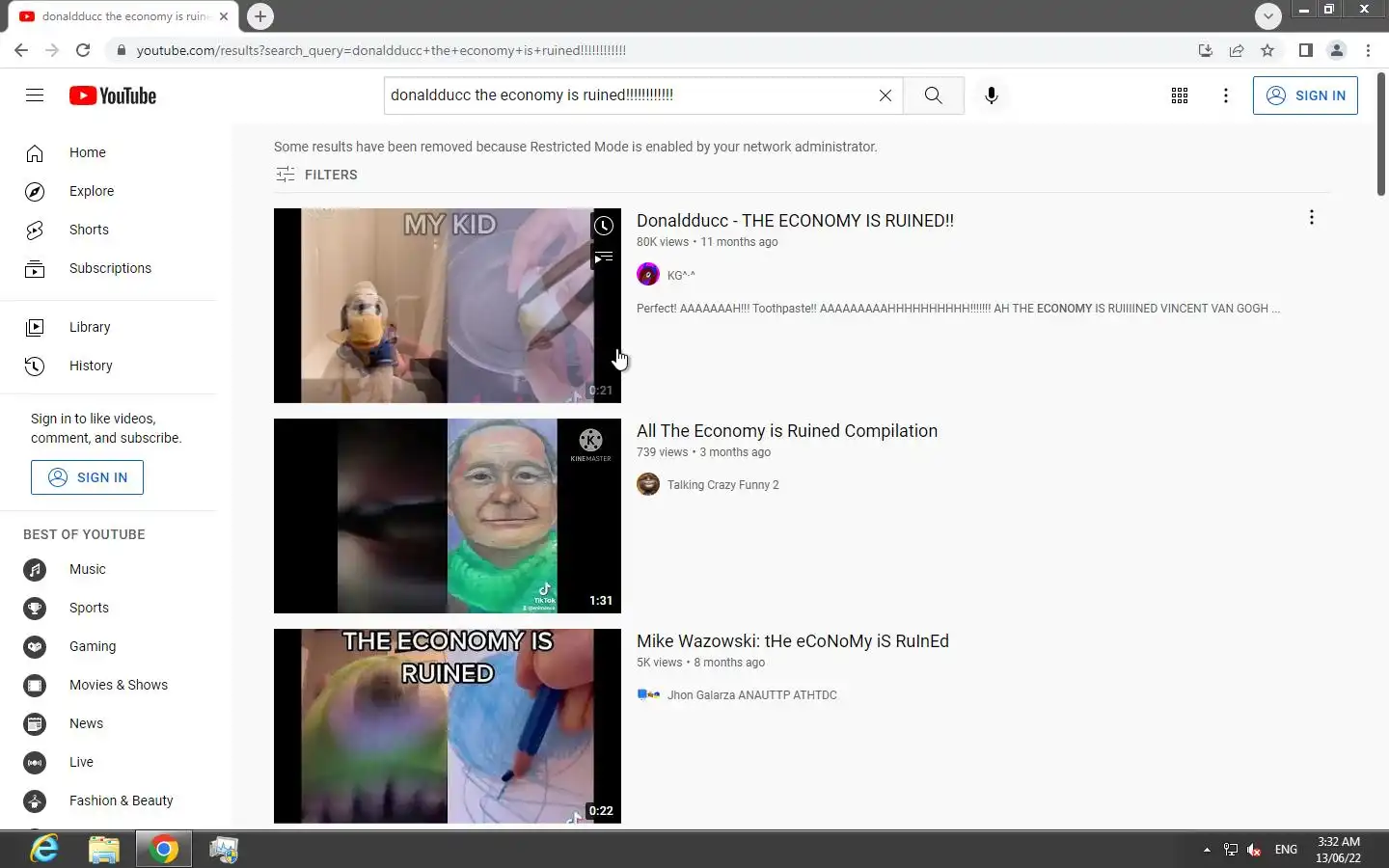
Task: Click Mike Wazowski video thumbnail
Action: coord(448,726)
